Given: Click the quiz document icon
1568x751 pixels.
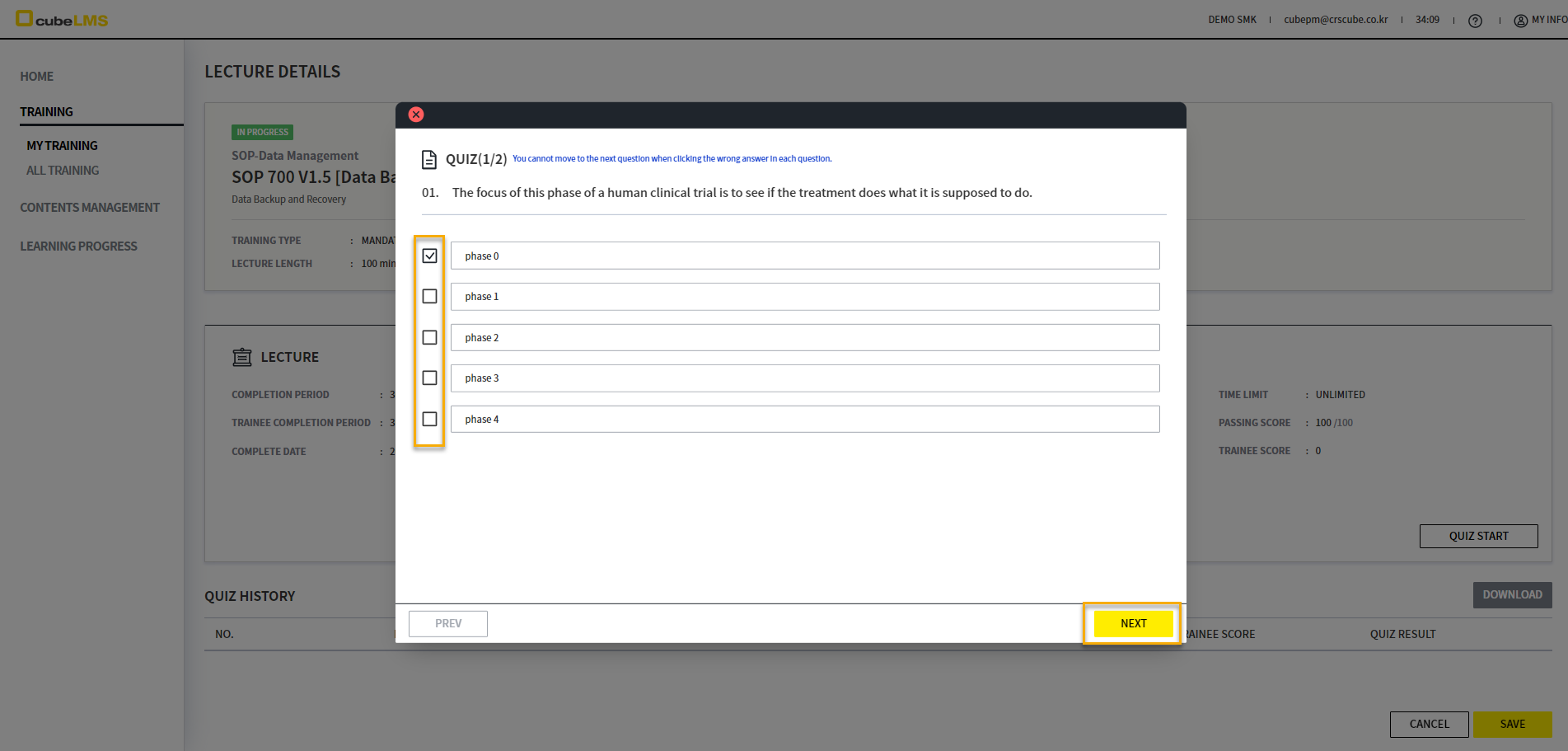Looking at the screenshot, I should click(428, 159).
